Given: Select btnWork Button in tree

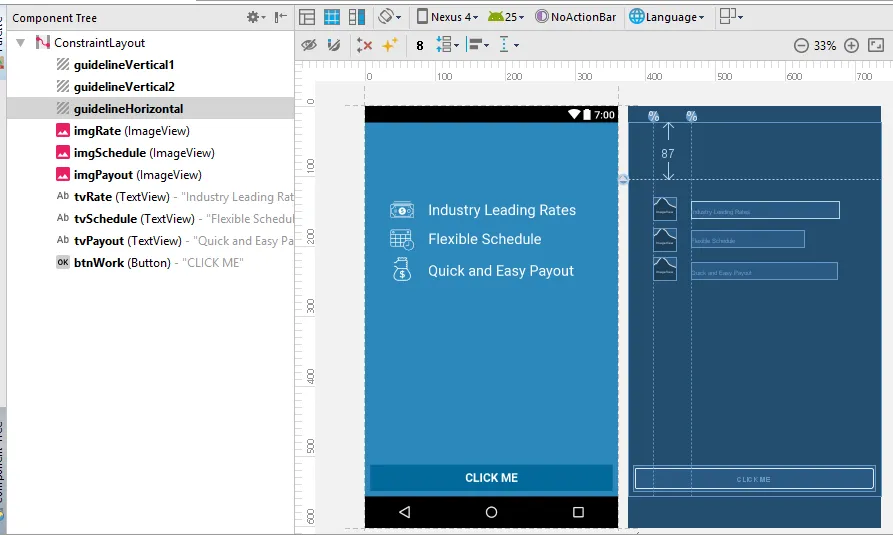Looking at the screenshot, I should [150, 263].
